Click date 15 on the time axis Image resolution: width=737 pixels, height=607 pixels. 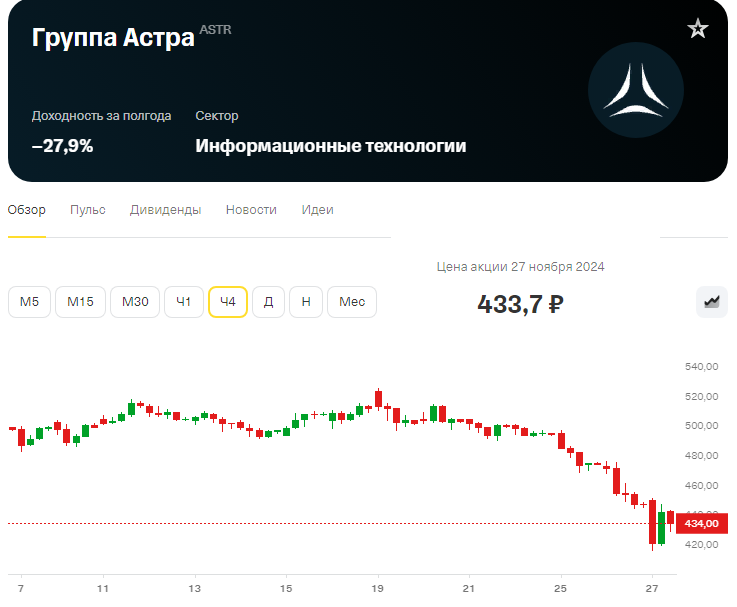[286, 588]
